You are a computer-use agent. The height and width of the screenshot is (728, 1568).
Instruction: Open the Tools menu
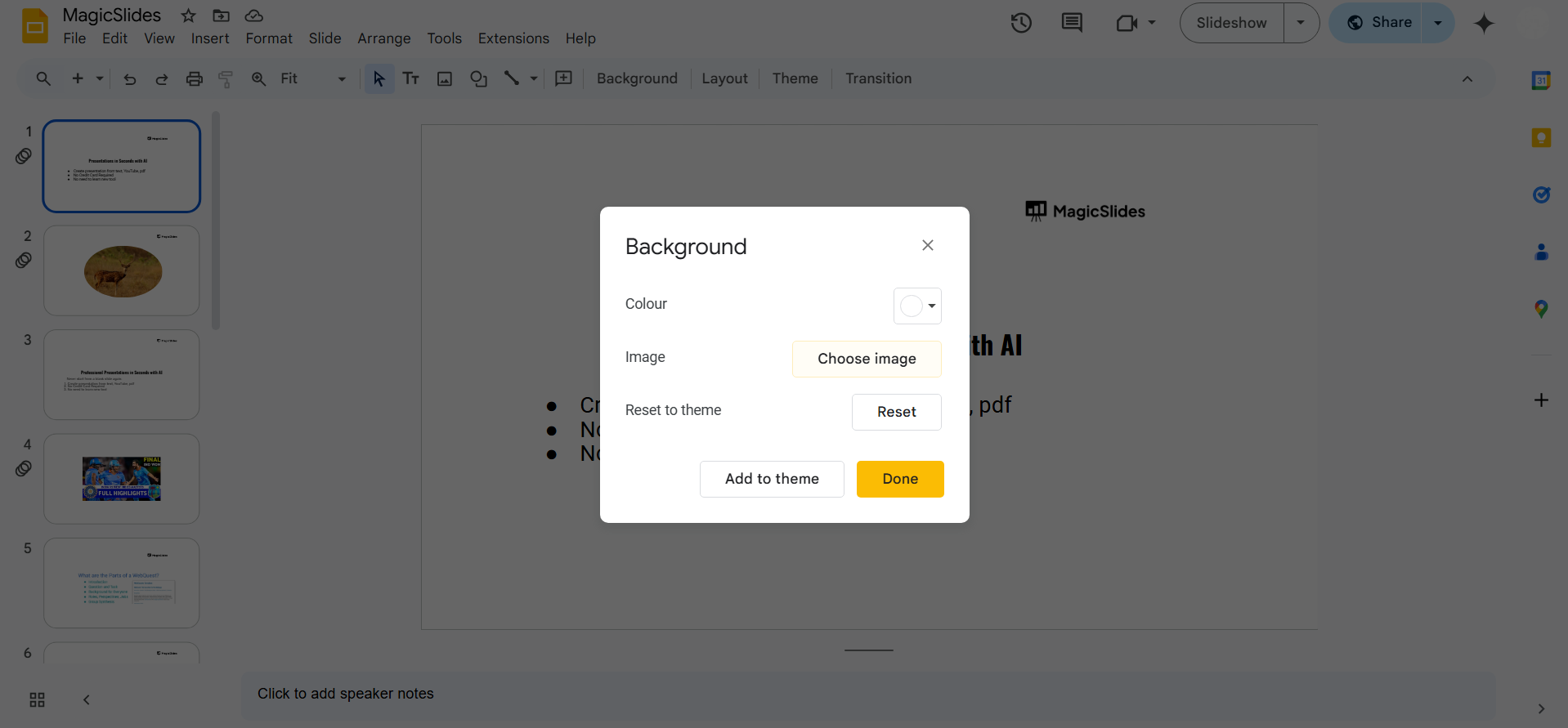tap(444, 38)
